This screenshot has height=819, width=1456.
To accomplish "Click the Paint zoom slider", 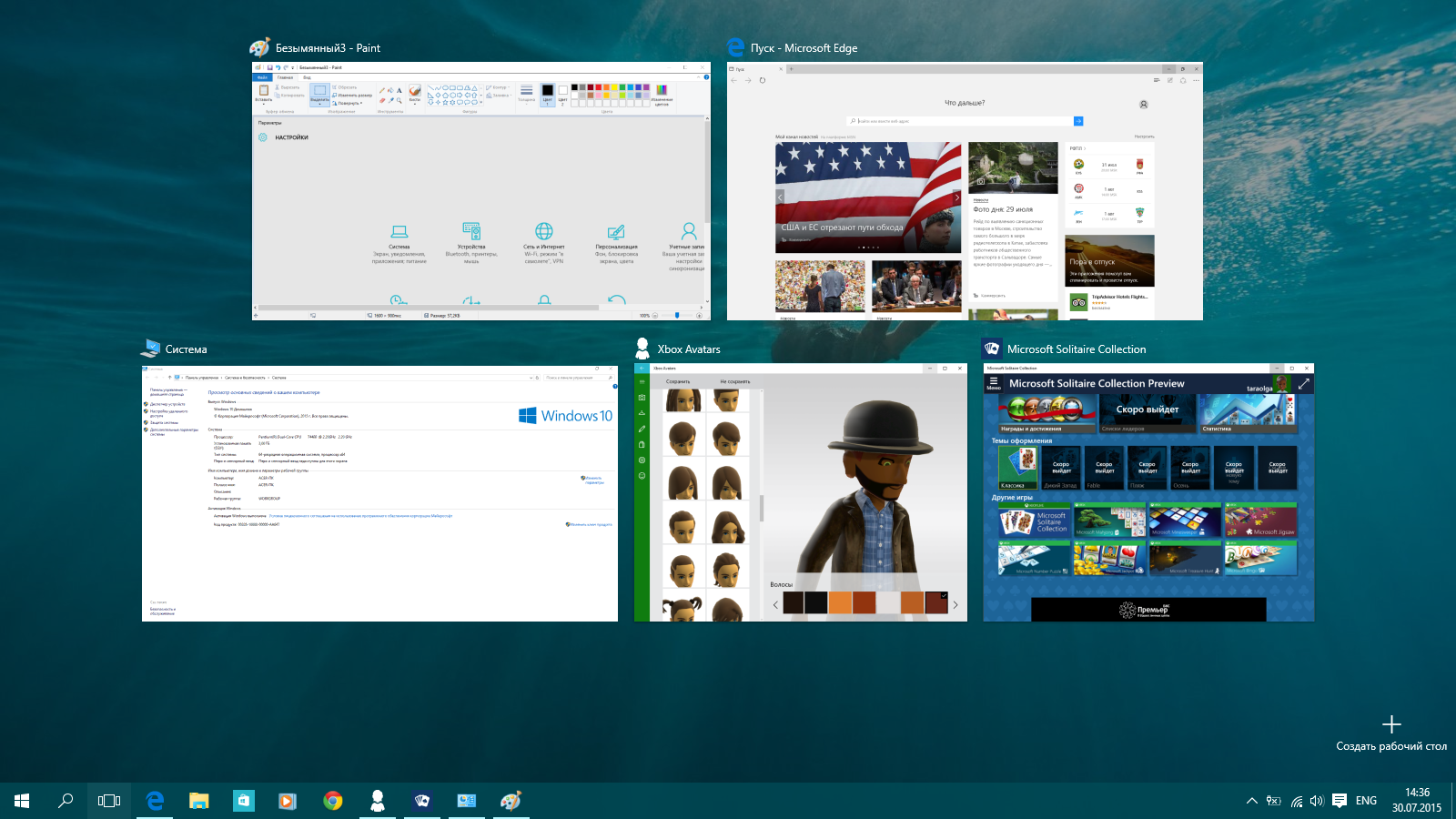I will pos(677,315).
